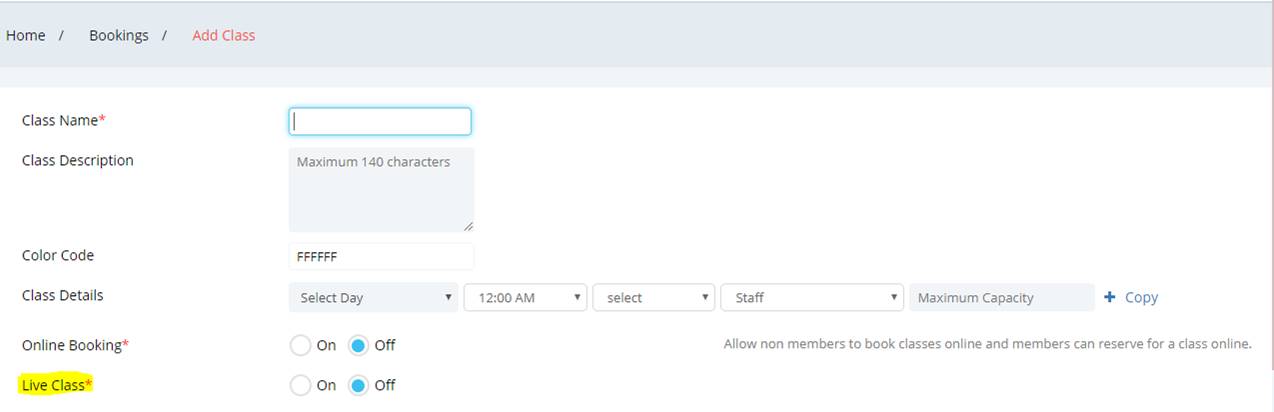Click the Online Booking label
This screenshot has height=412, width=1274.
[76, 345]
